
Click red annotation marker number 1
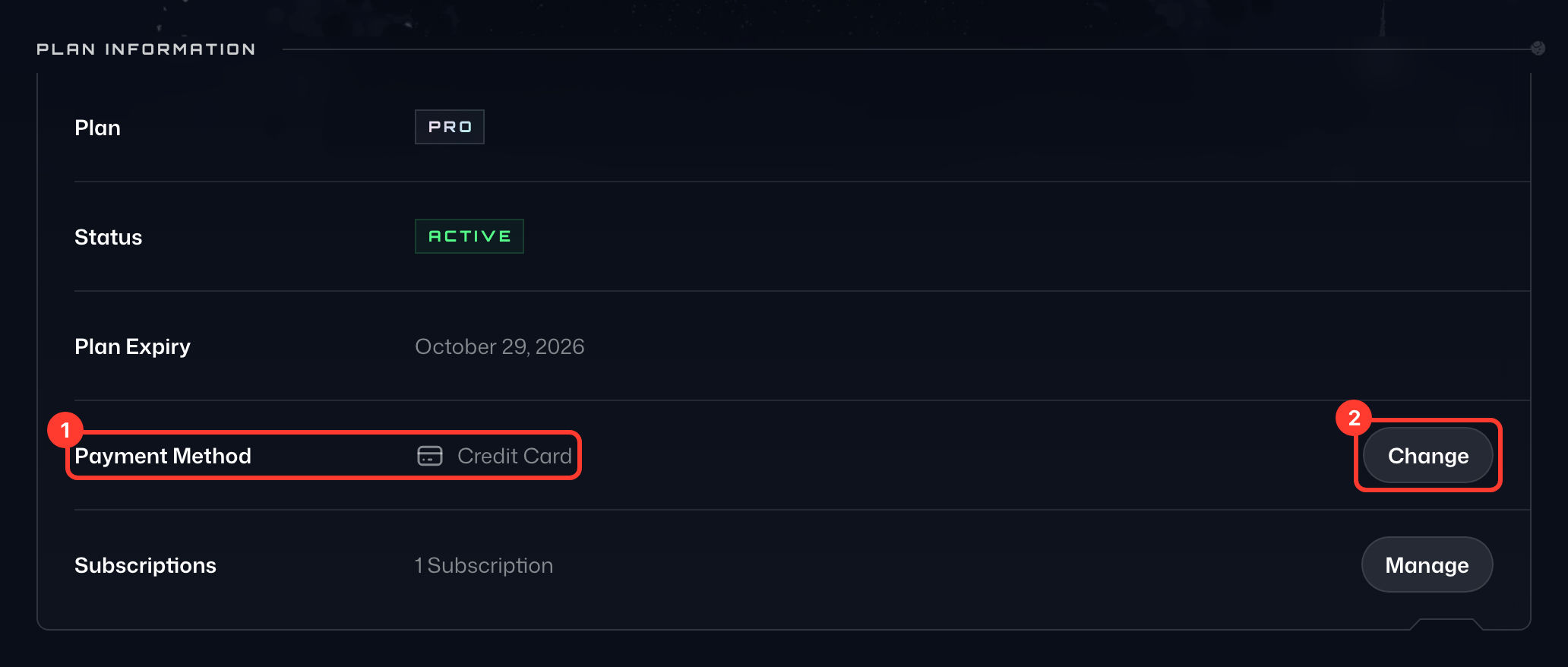[x=65, y=430]
